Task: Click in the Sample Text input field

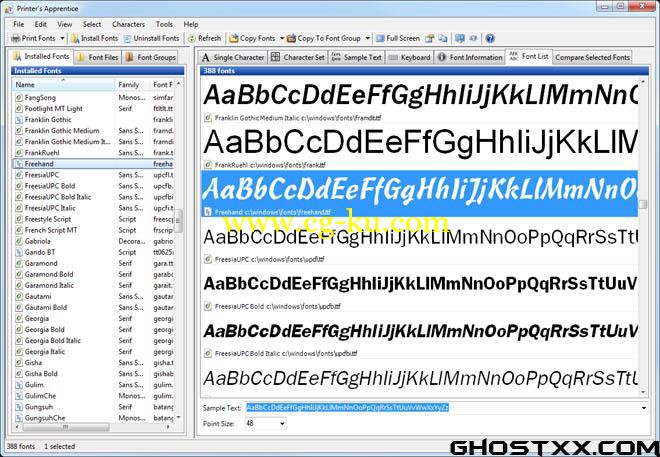Action: [442, 408]
